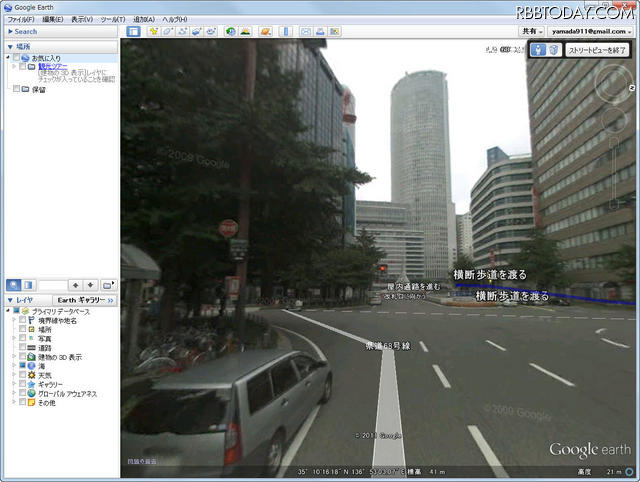Enable the 境界線や地名 layer checkbox
Screen dimensions: 640x482
[22, 320]
